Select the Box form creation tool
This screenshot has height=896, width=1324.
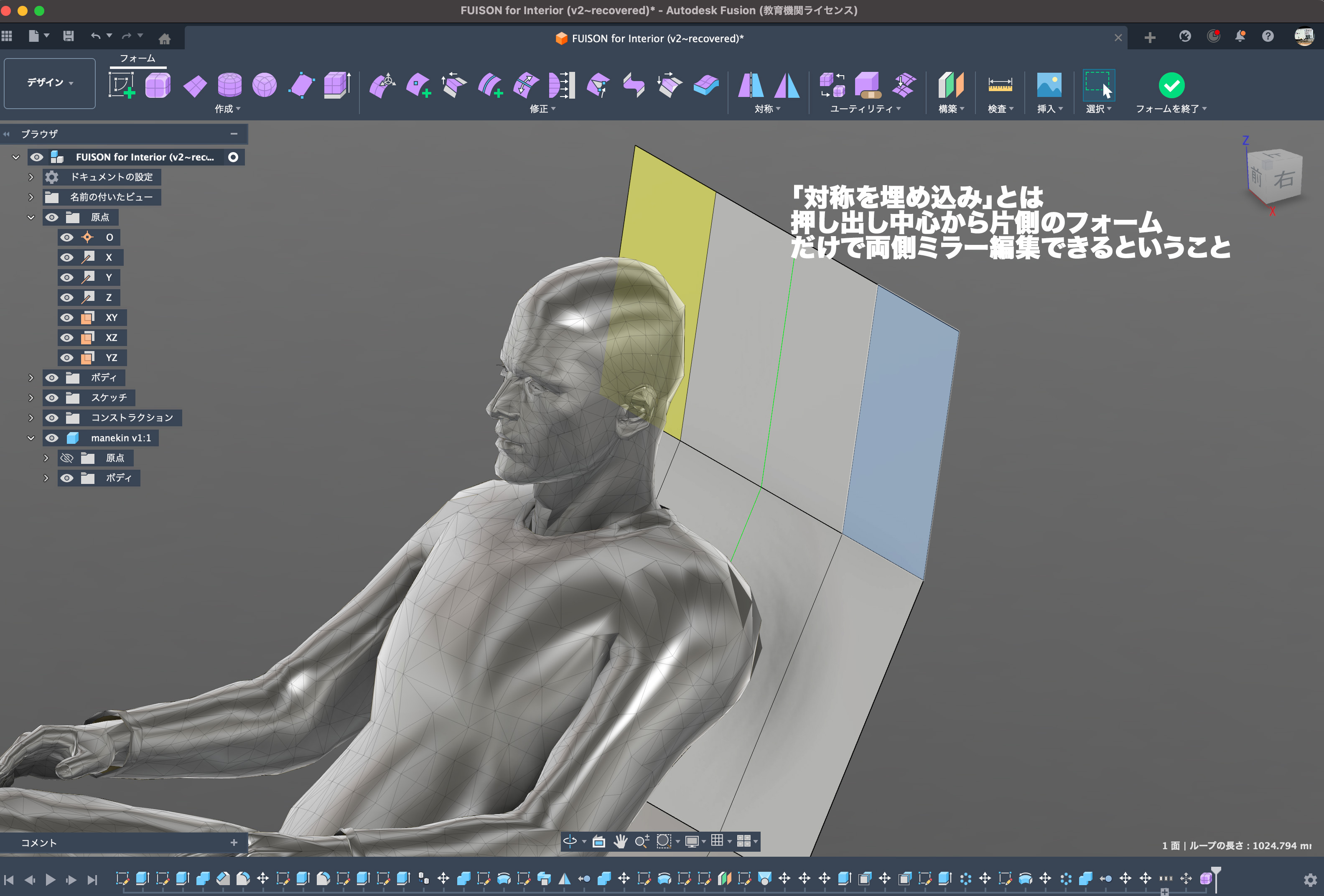tap(158, 85)
